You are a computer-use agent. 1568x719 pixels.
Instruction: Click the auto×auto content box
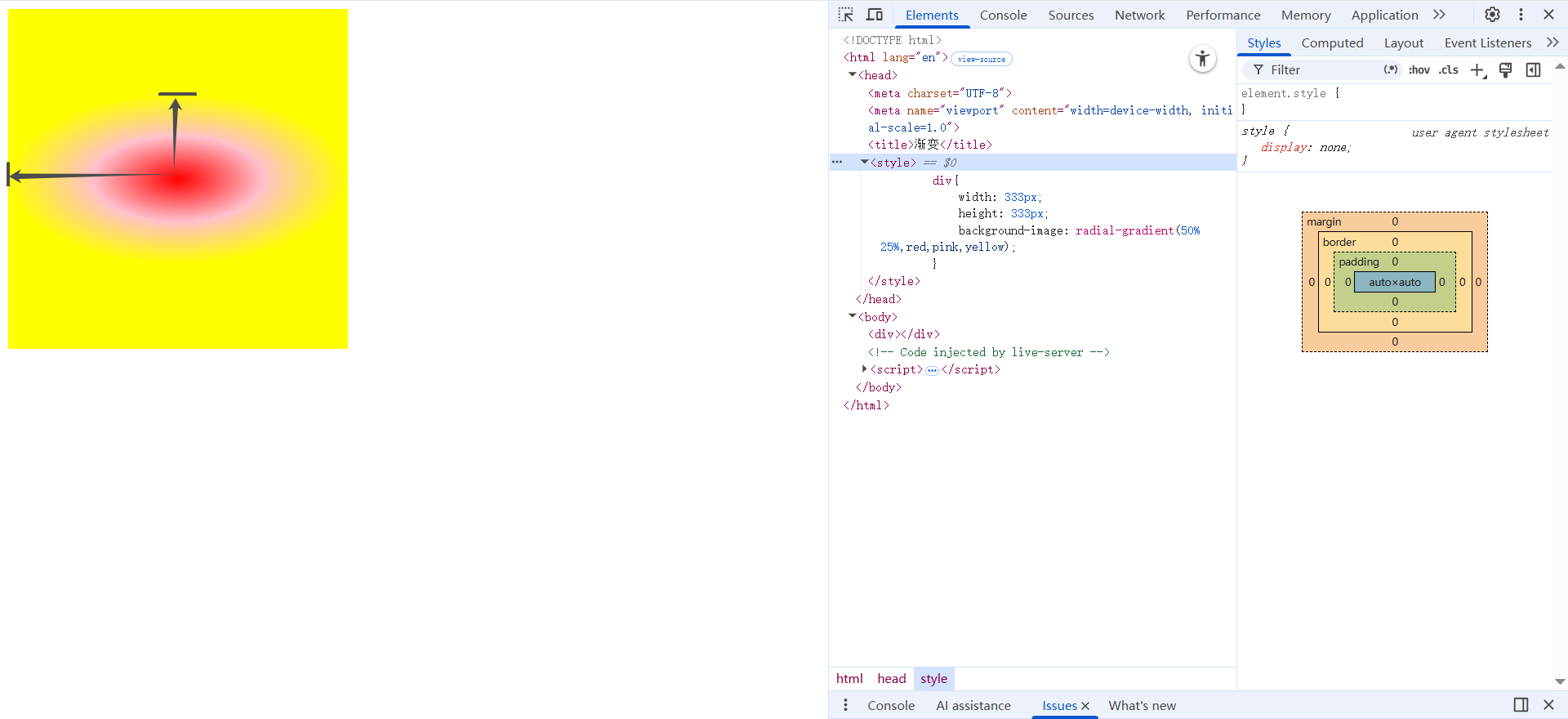(x=1395, y=282)
